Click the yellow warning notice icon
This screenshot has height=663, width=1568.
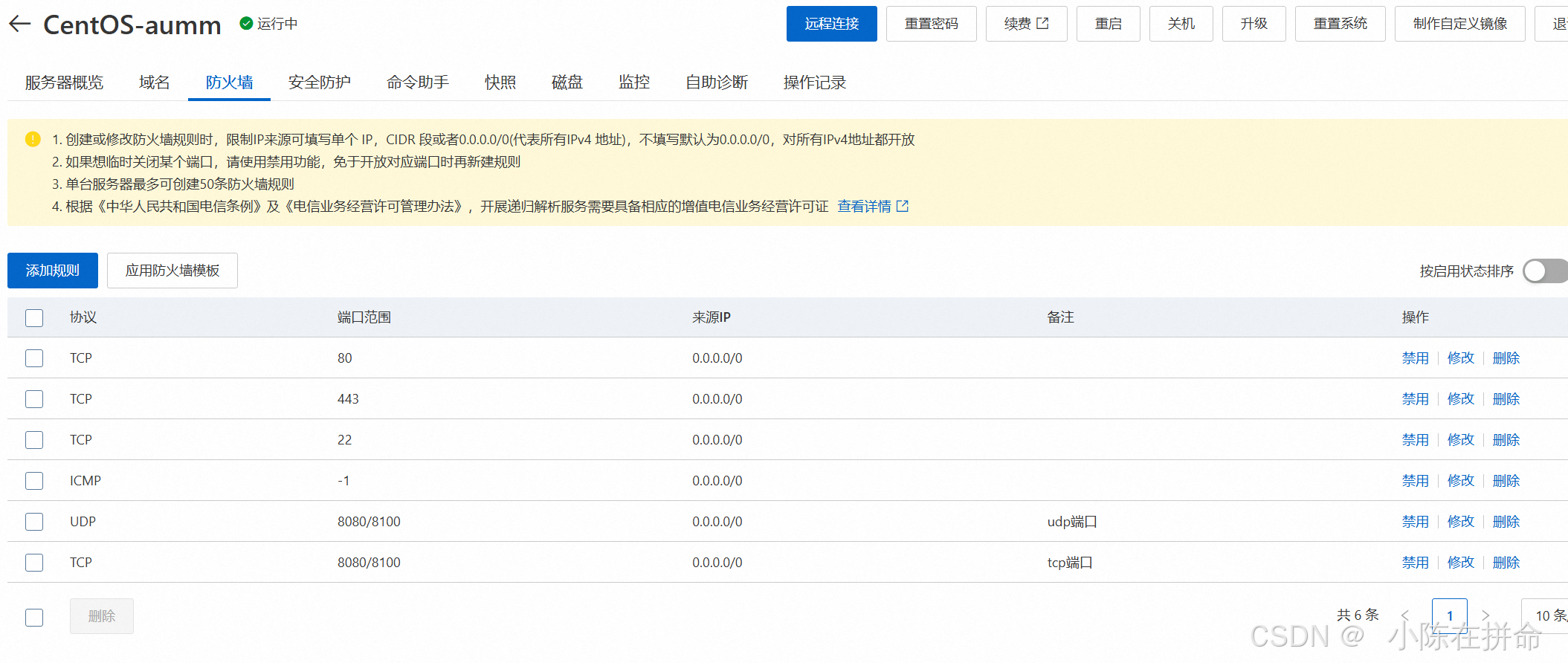(33, 139)
